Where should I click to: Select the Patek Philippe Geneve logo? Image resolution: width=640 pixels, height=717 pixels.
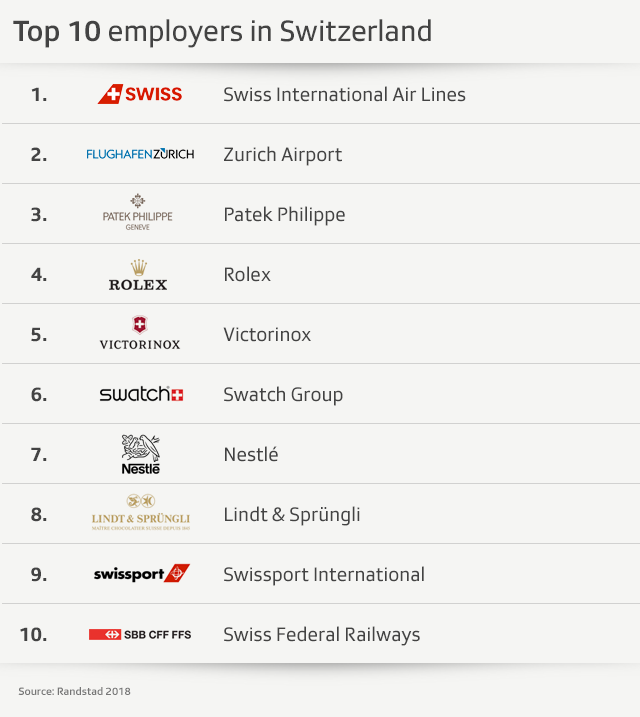tap(138, 214)
